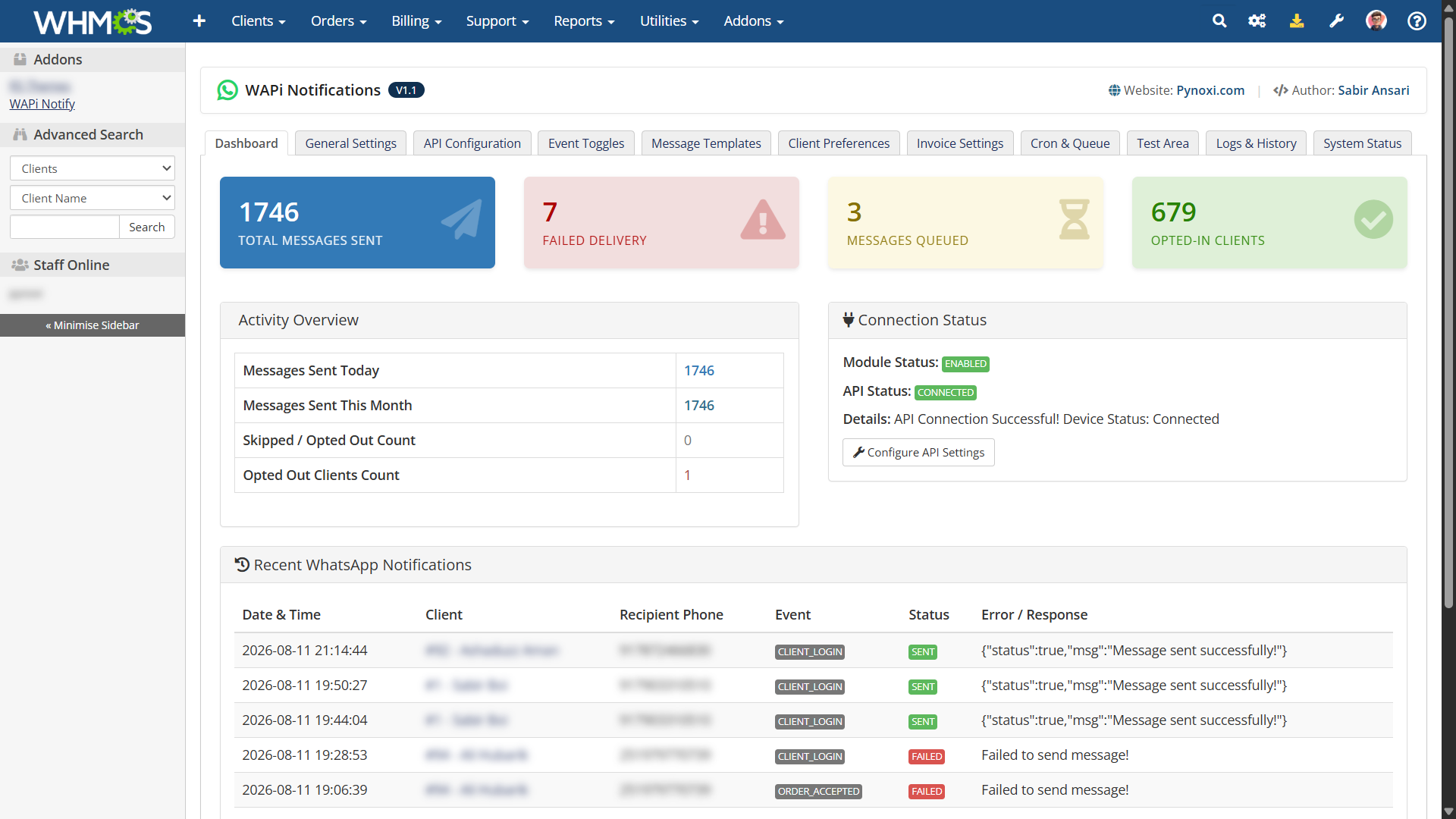Open the wrench setup icon
Screen dimensions: 1456x819
(1336, 21)
